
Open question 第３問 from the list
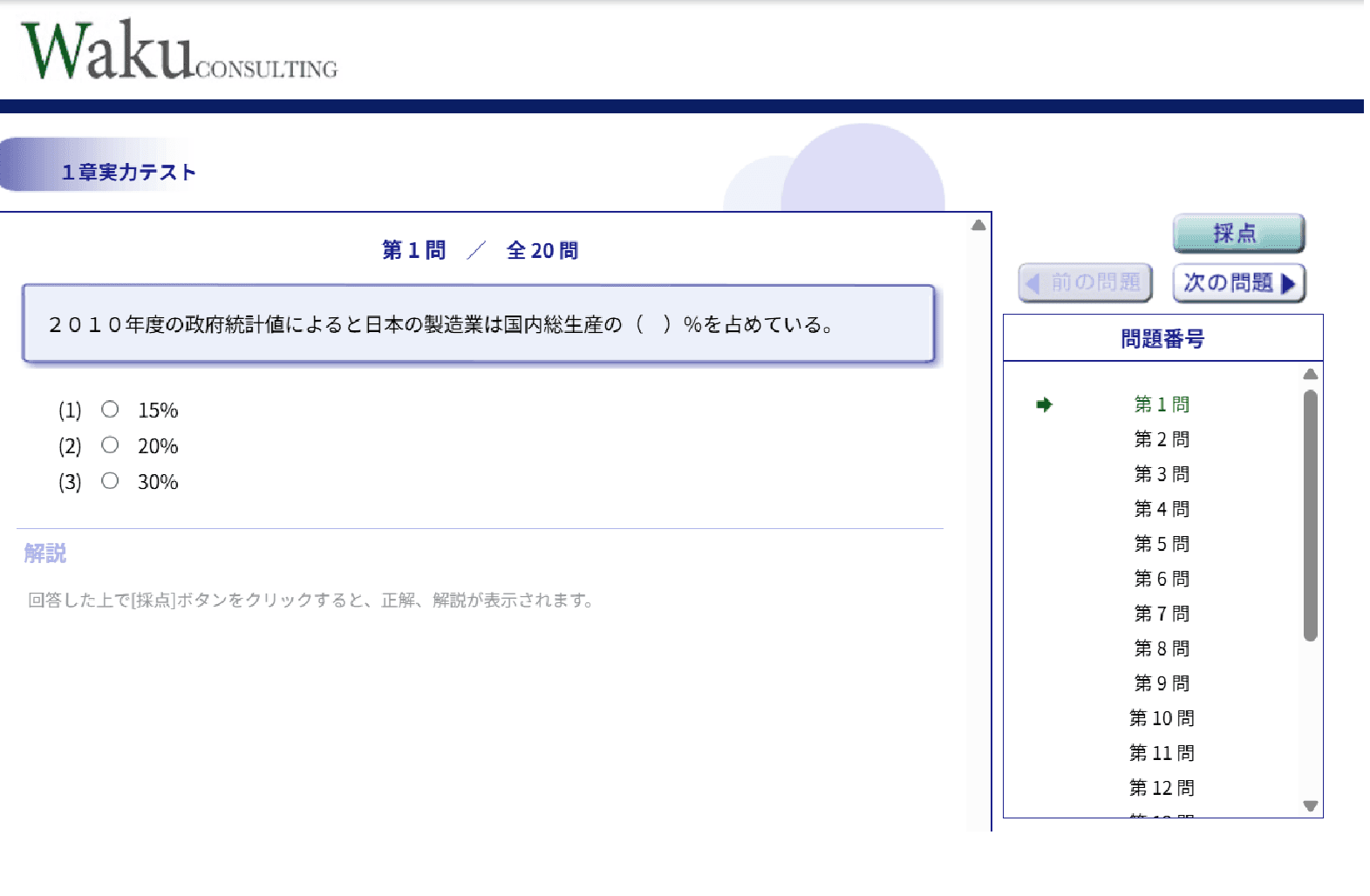point(1162,474)
